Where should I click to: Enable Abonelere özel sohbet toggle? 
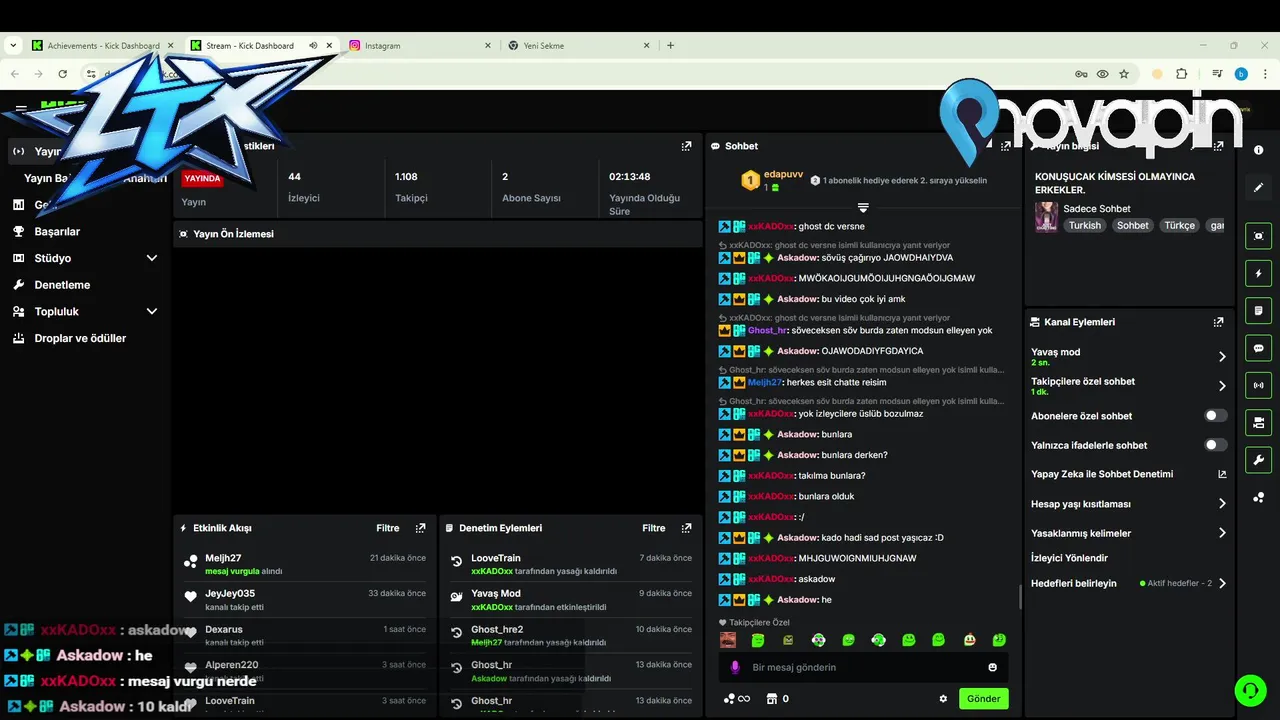1216,416
